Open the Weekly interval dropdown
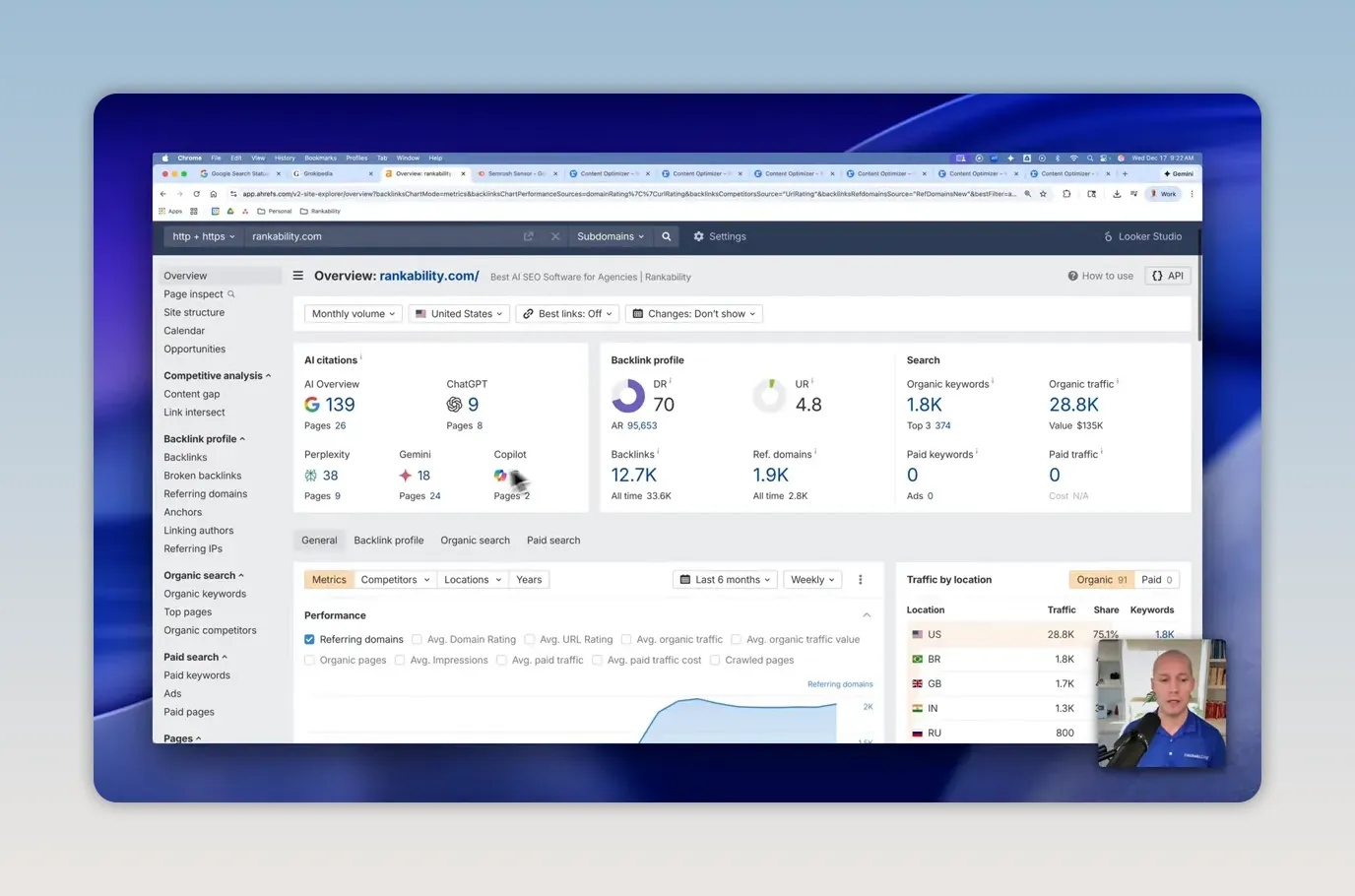1355x896 pixels. [813, 580]
